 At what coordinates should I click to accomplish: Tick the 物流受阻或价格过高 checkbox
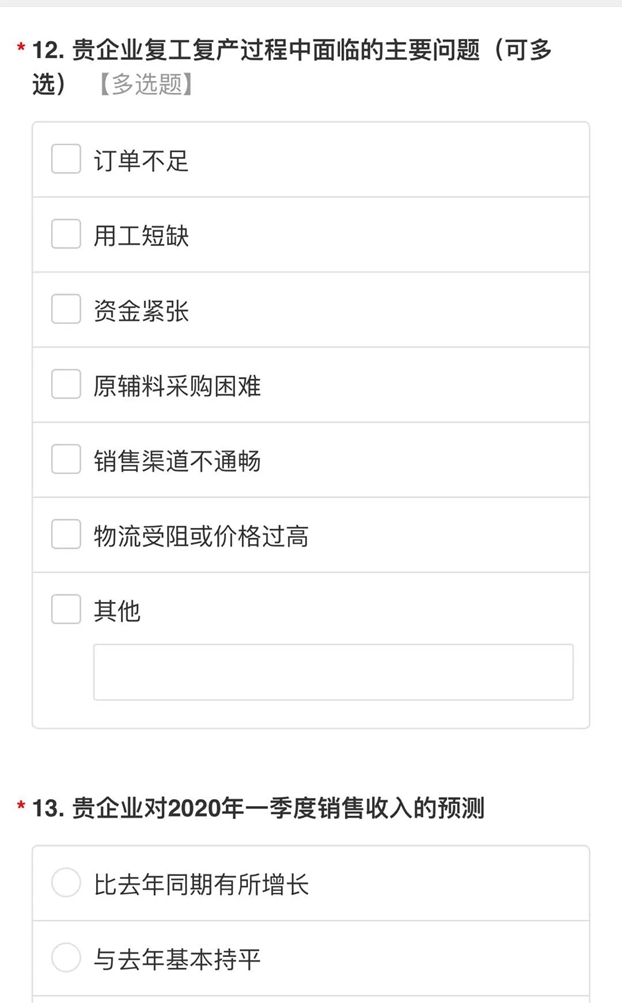click(x=66, y=535)
